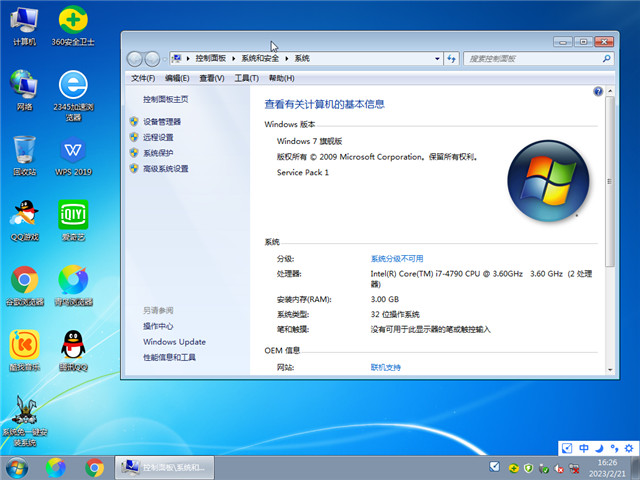Select the 网络 desktop icon

click(x=24, y=91)
